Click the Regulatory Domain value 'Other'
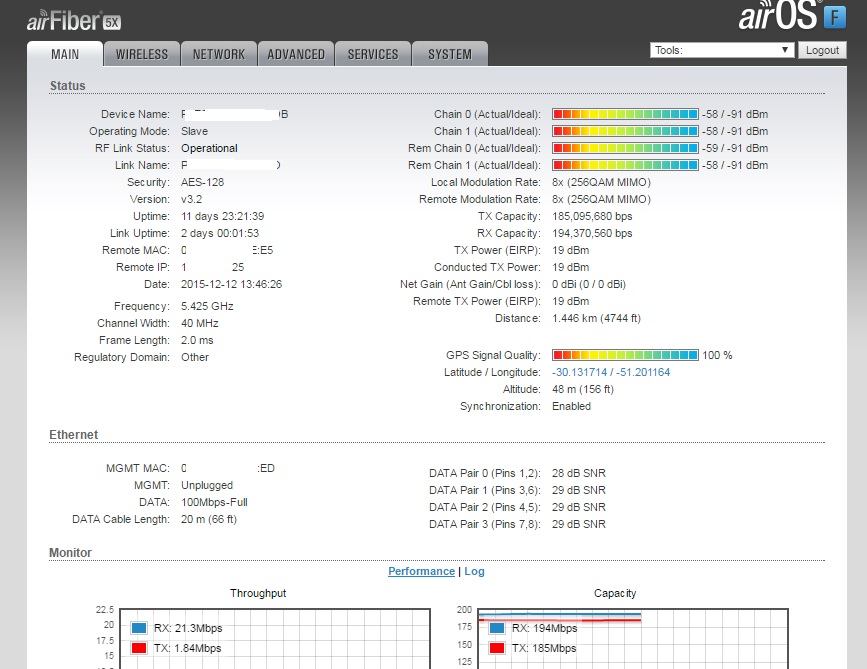Screen dimensions: 867x669 (195, 357)
